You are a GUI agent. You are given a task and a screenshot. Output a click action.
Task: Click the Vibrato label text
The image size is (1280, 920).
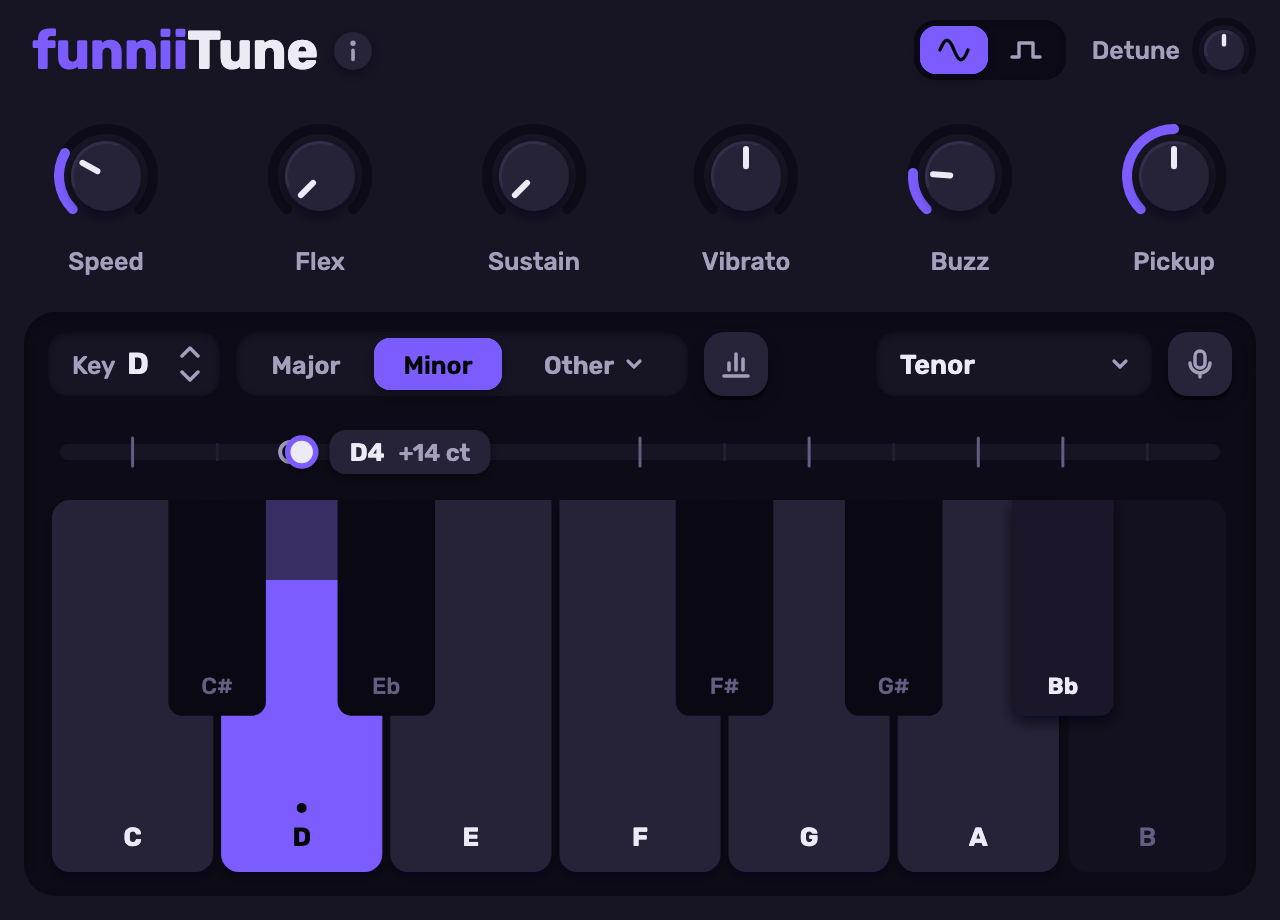click(x=746, y=262)
